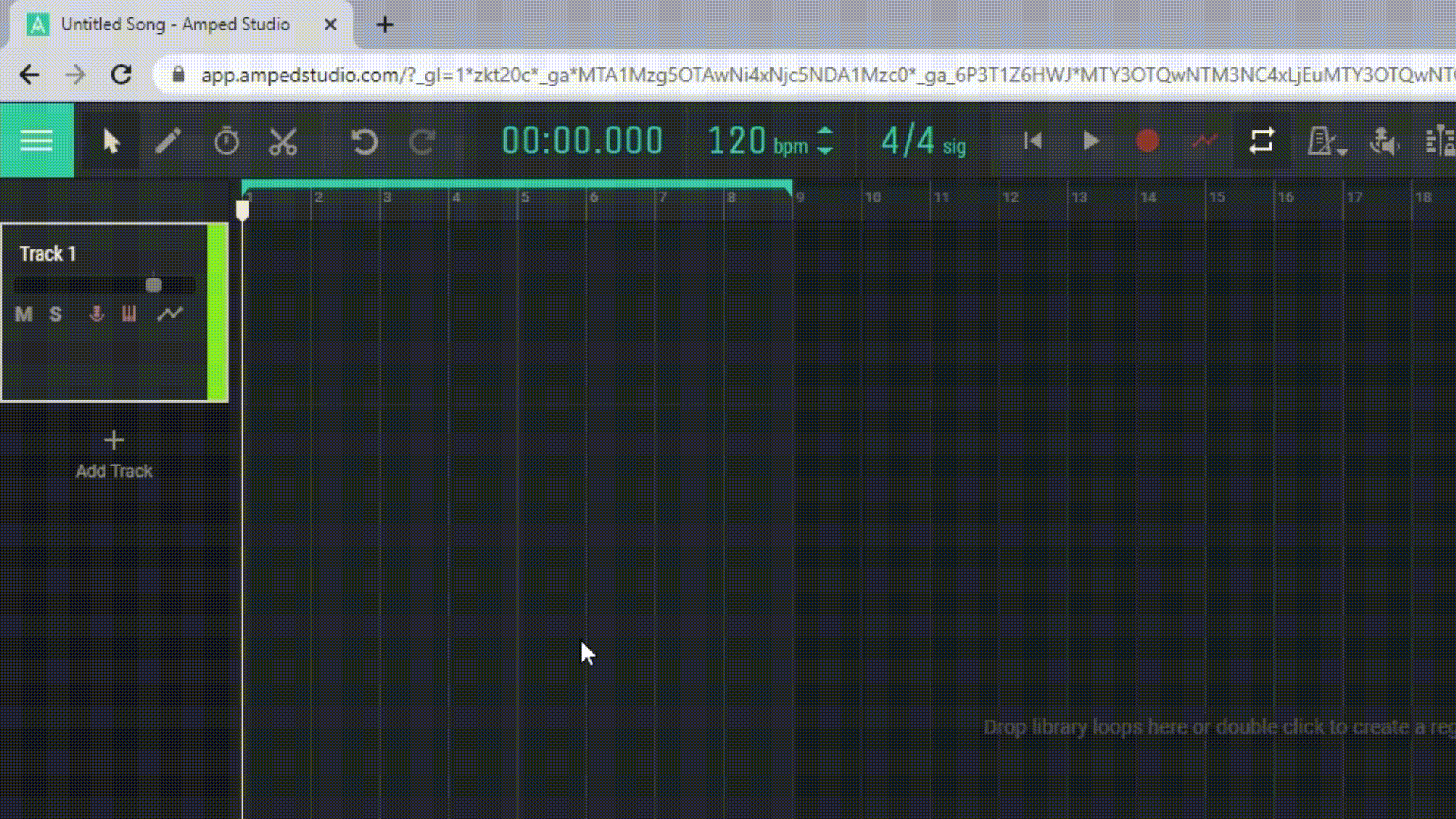Image resolution: width=1456 pixels, height=819 pixels.
Task: Select the pencil draw tool
Action: (168, 141)
